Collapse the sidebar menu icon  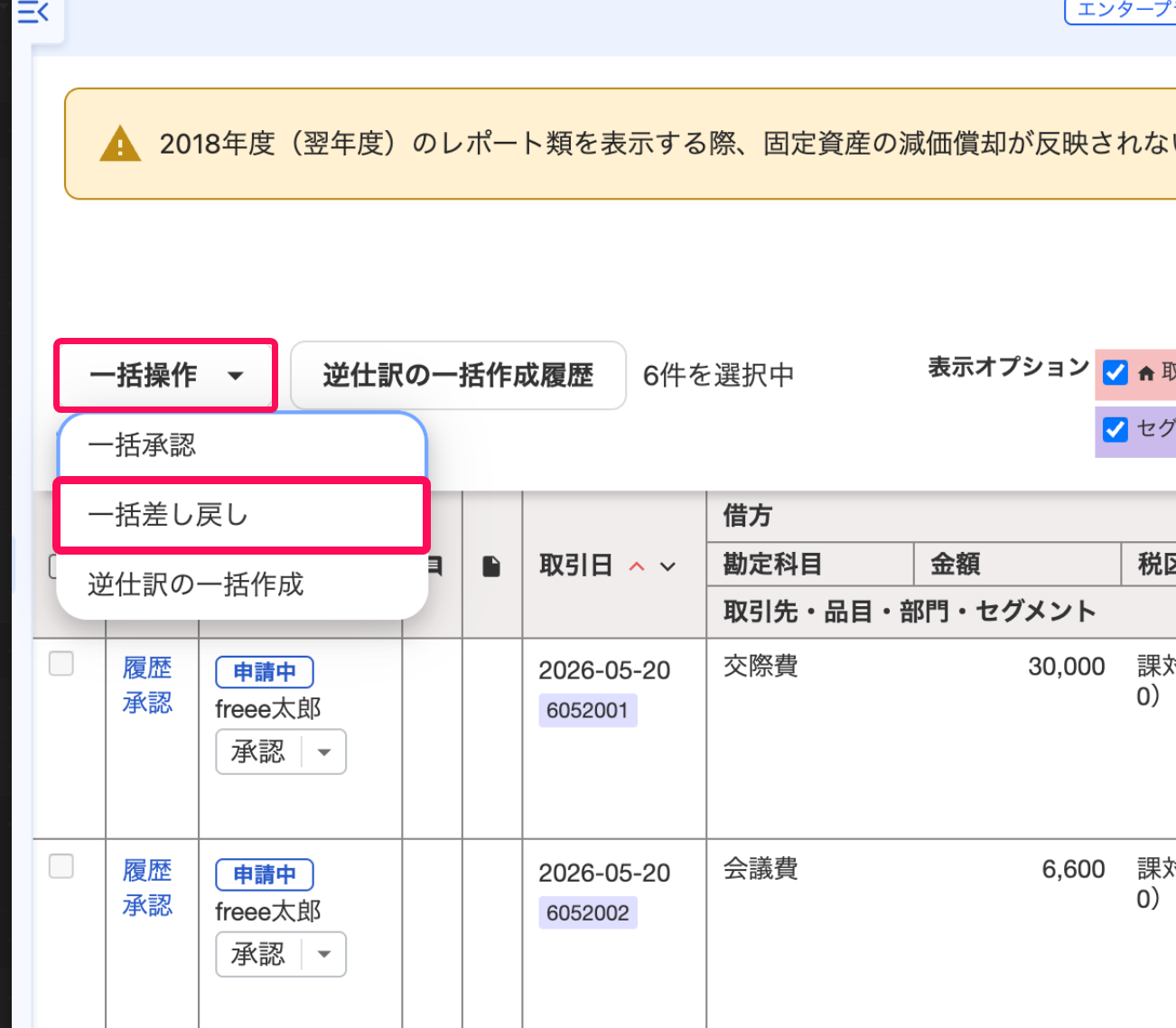tap(33, 13)
